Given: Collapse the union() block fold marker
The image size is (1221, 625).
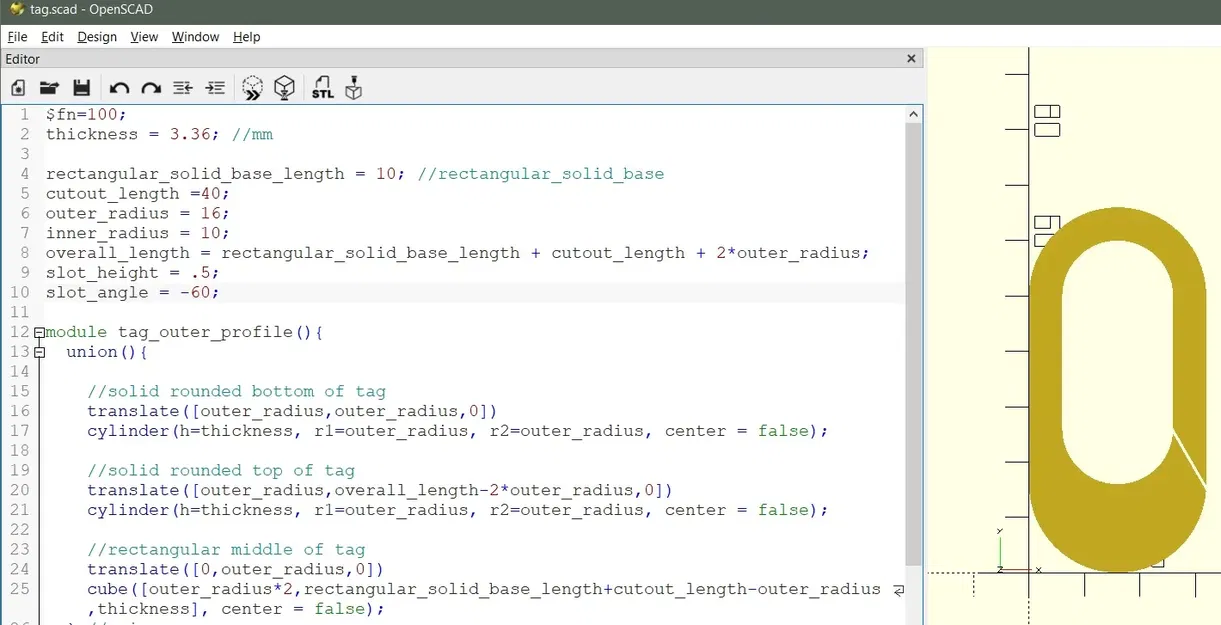Looking at the screenshot, I should pyautogui.click(x=39, y=352).
